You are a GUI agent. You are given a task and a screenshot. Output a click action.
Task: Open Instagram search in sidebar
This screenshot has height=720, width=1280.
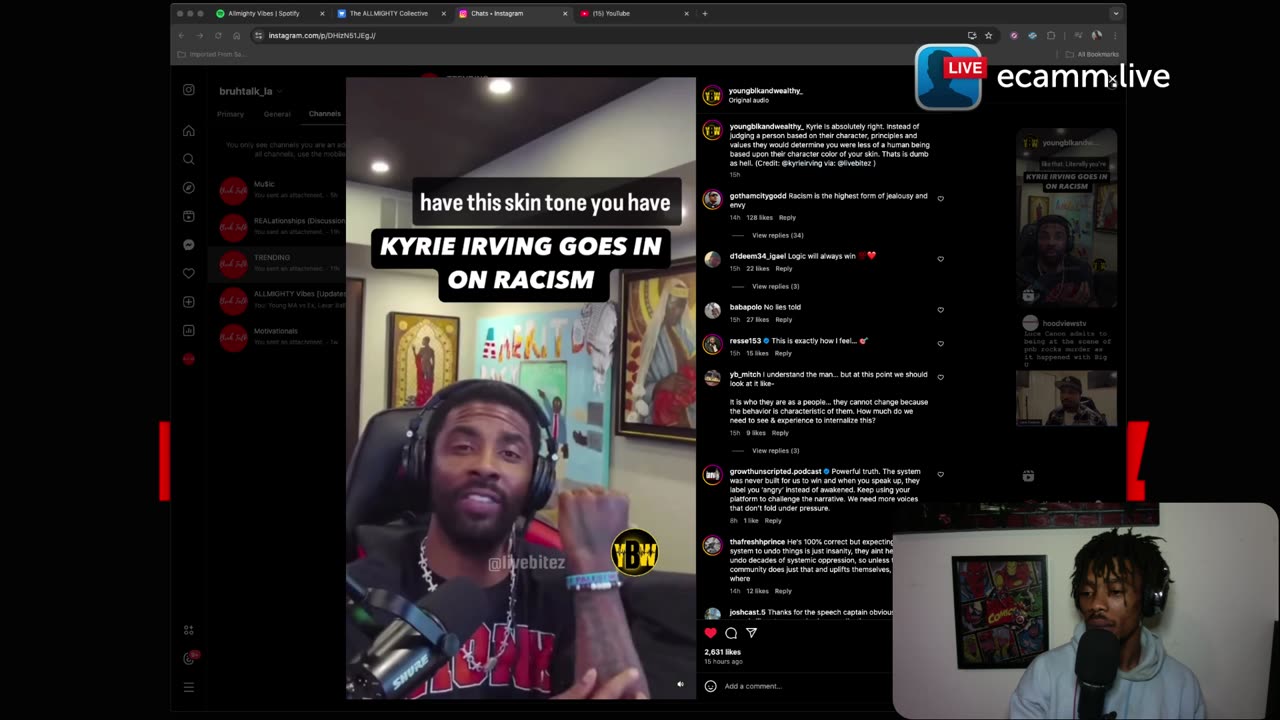(188, 159)
